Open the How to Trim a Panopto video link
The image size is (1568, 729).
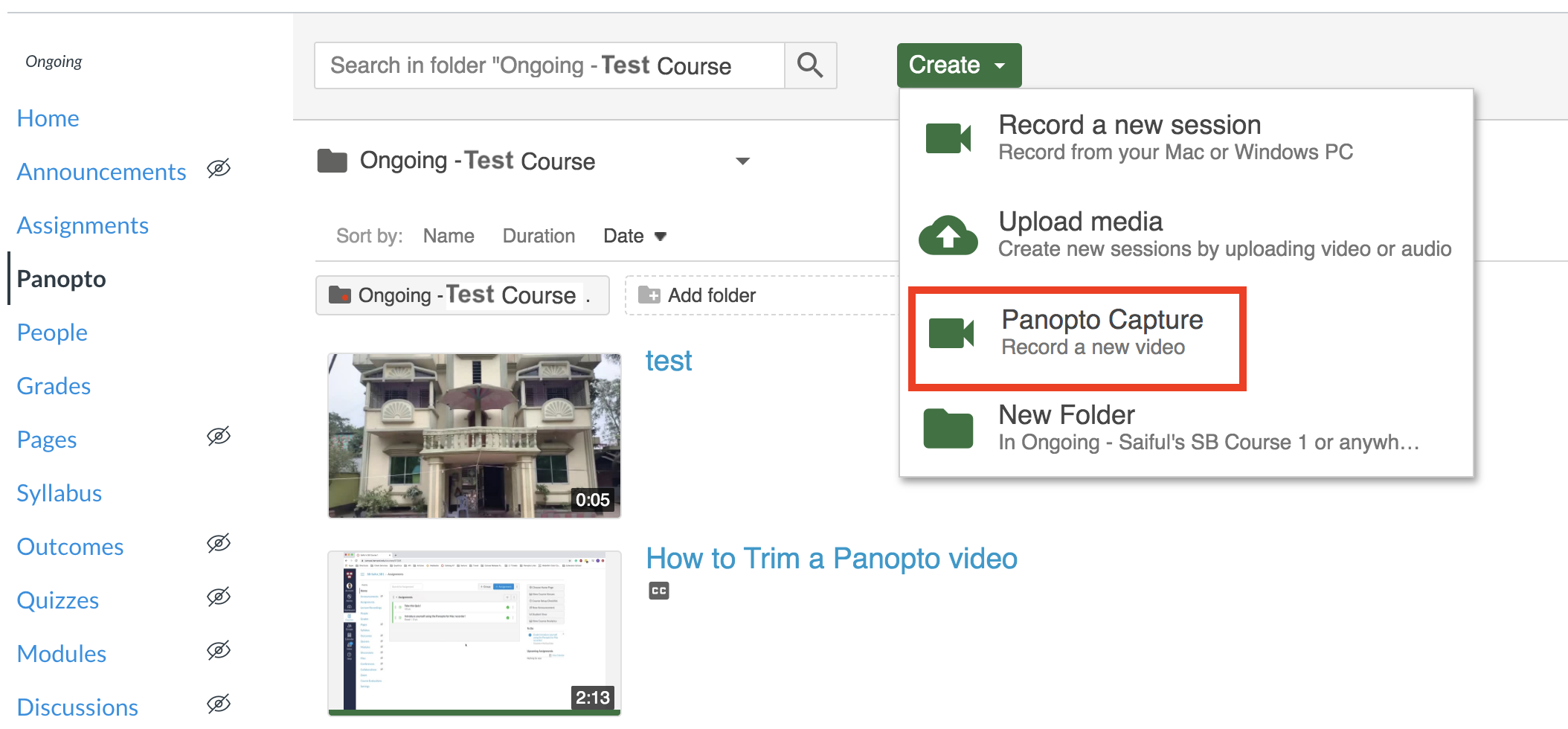click(832, 558)
